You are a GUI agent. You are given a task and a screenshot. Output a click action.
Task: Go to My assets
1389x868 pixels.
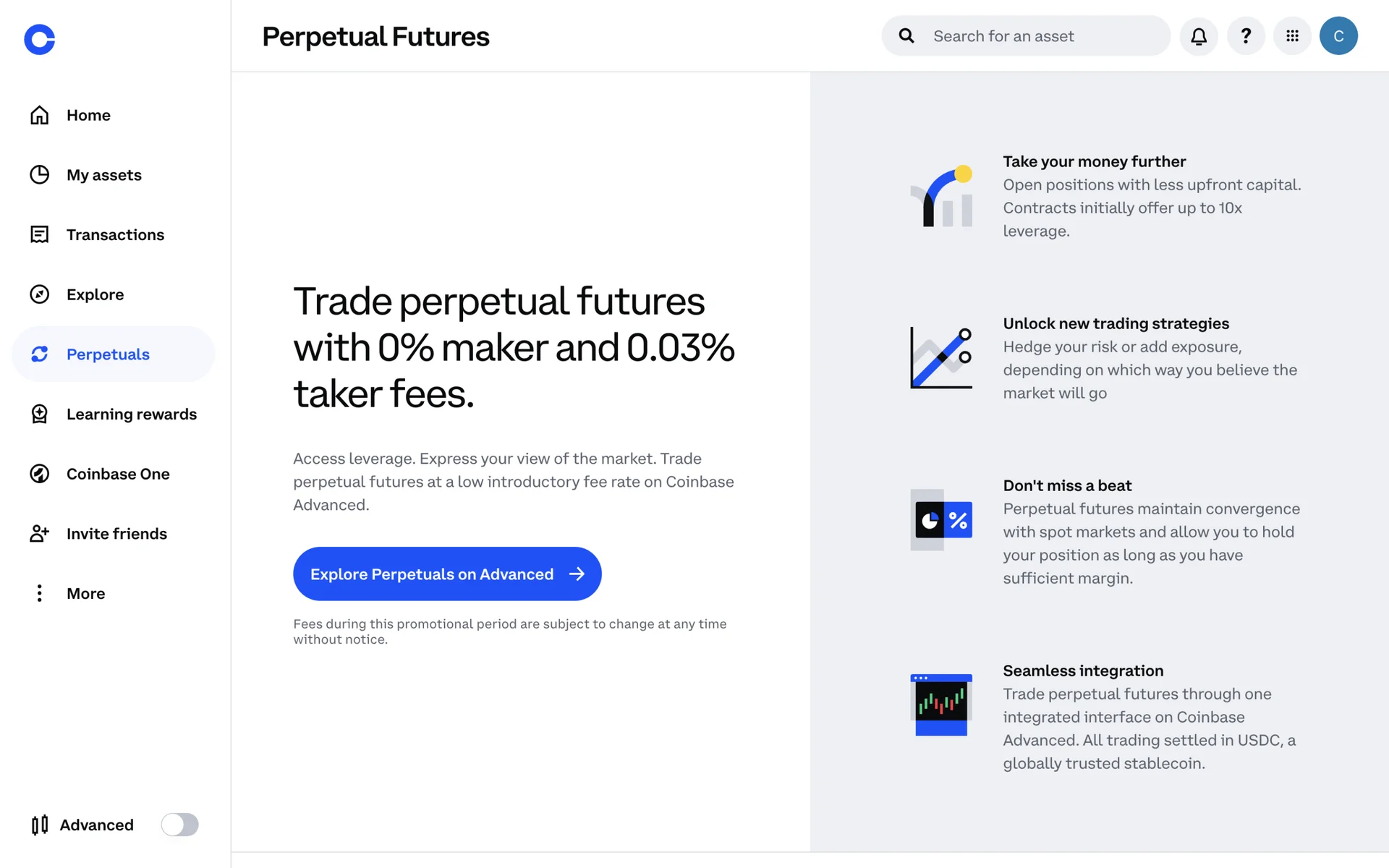(x=103, y=175)
